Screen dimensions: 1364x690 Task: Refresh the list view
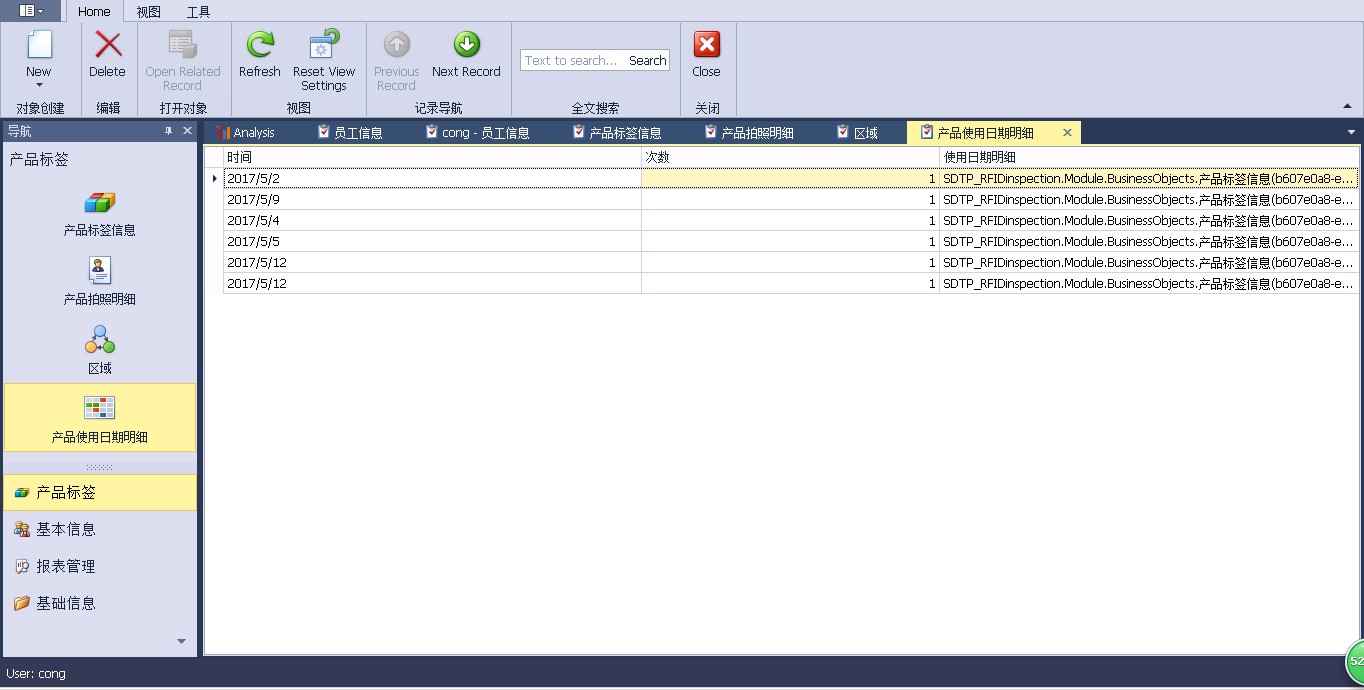coord(260,55)
